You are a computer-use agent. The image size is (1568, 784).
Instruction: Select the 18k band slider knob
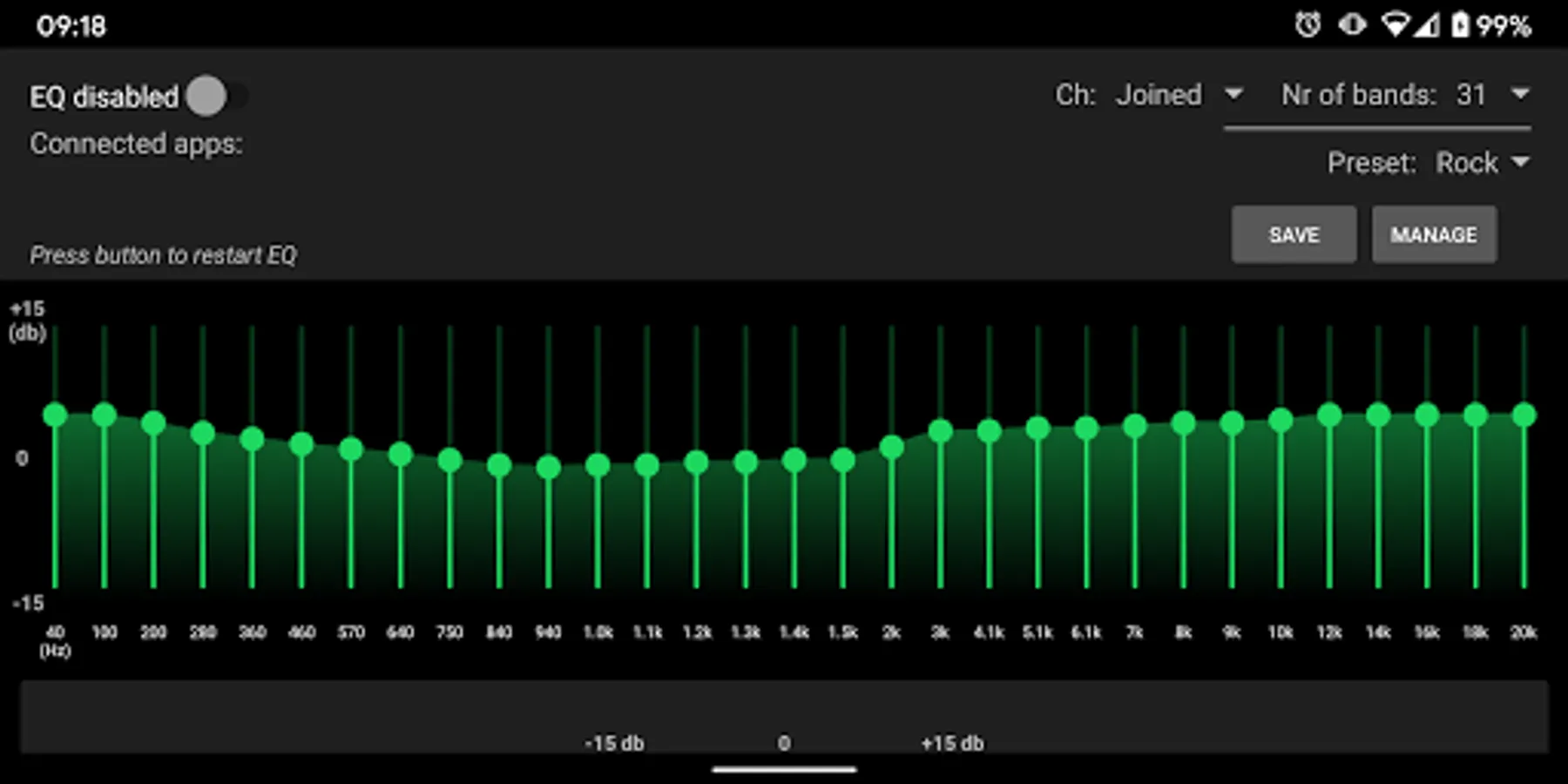(x=1476, y=415)
